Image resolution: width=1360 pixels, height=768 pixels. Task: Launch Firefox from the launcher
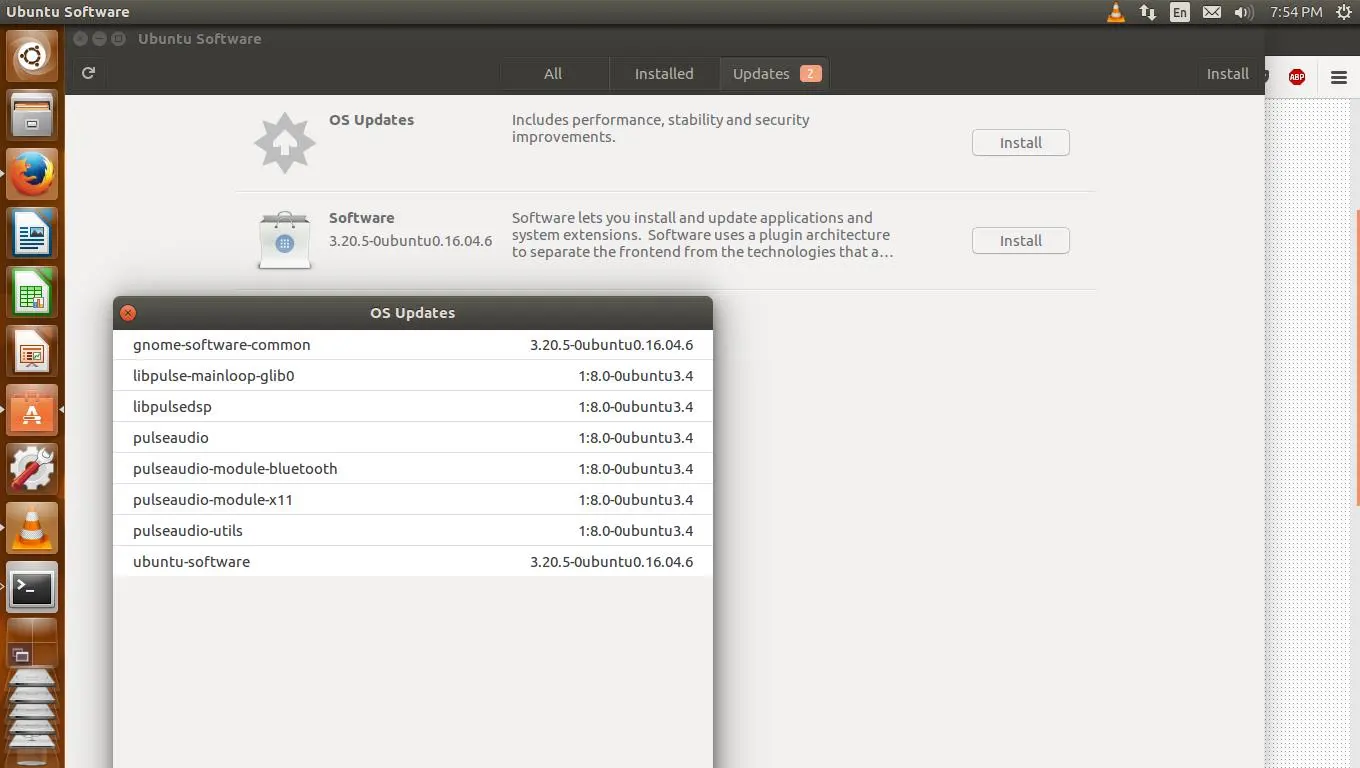click(x=33, y=174)
